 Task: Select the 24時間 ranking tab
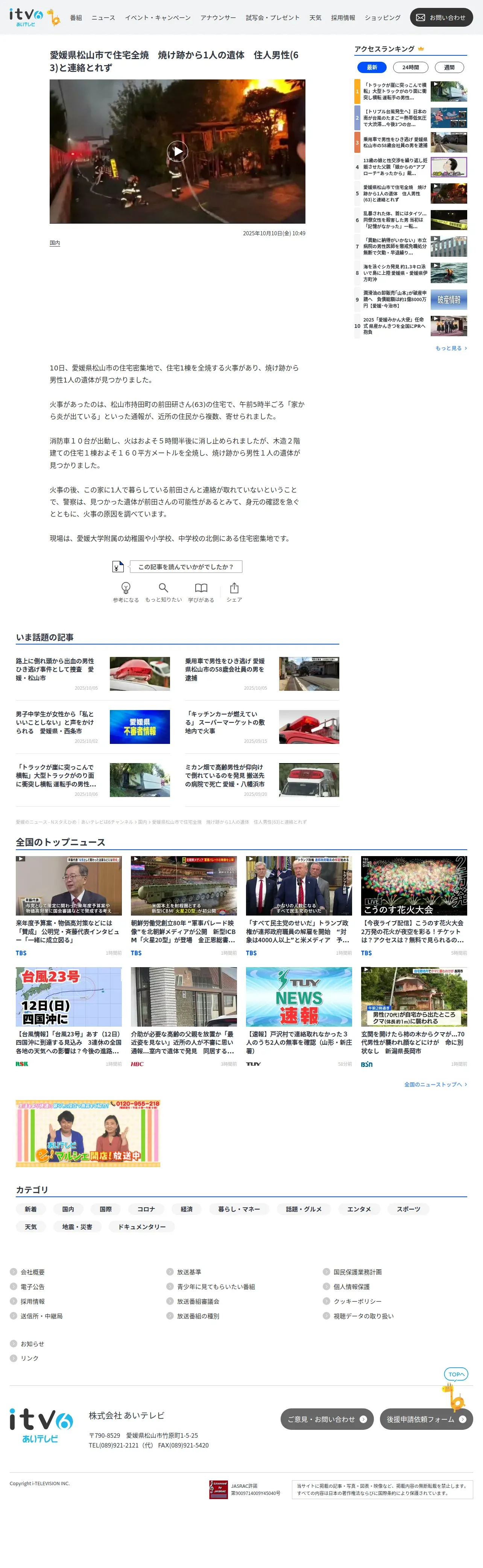(x=411, y=67)
